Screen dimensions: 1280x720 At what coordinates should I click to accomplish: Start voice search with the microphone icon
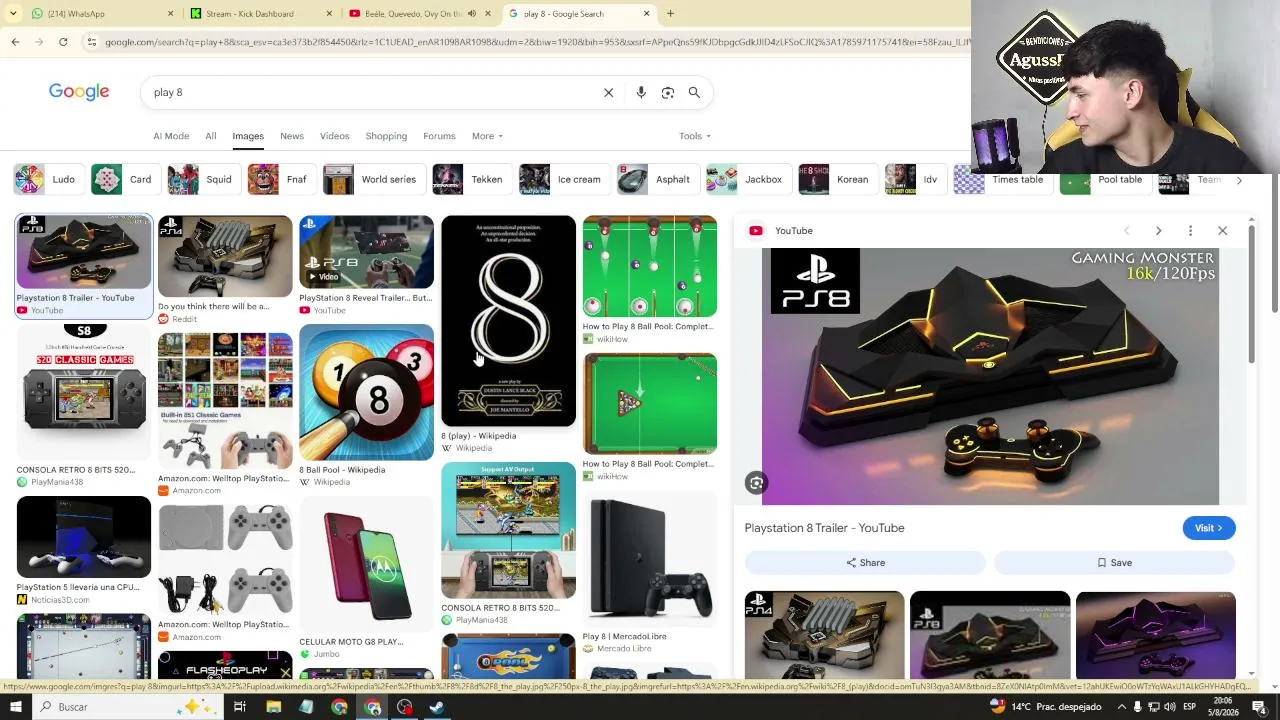click(x=641, y=93)
